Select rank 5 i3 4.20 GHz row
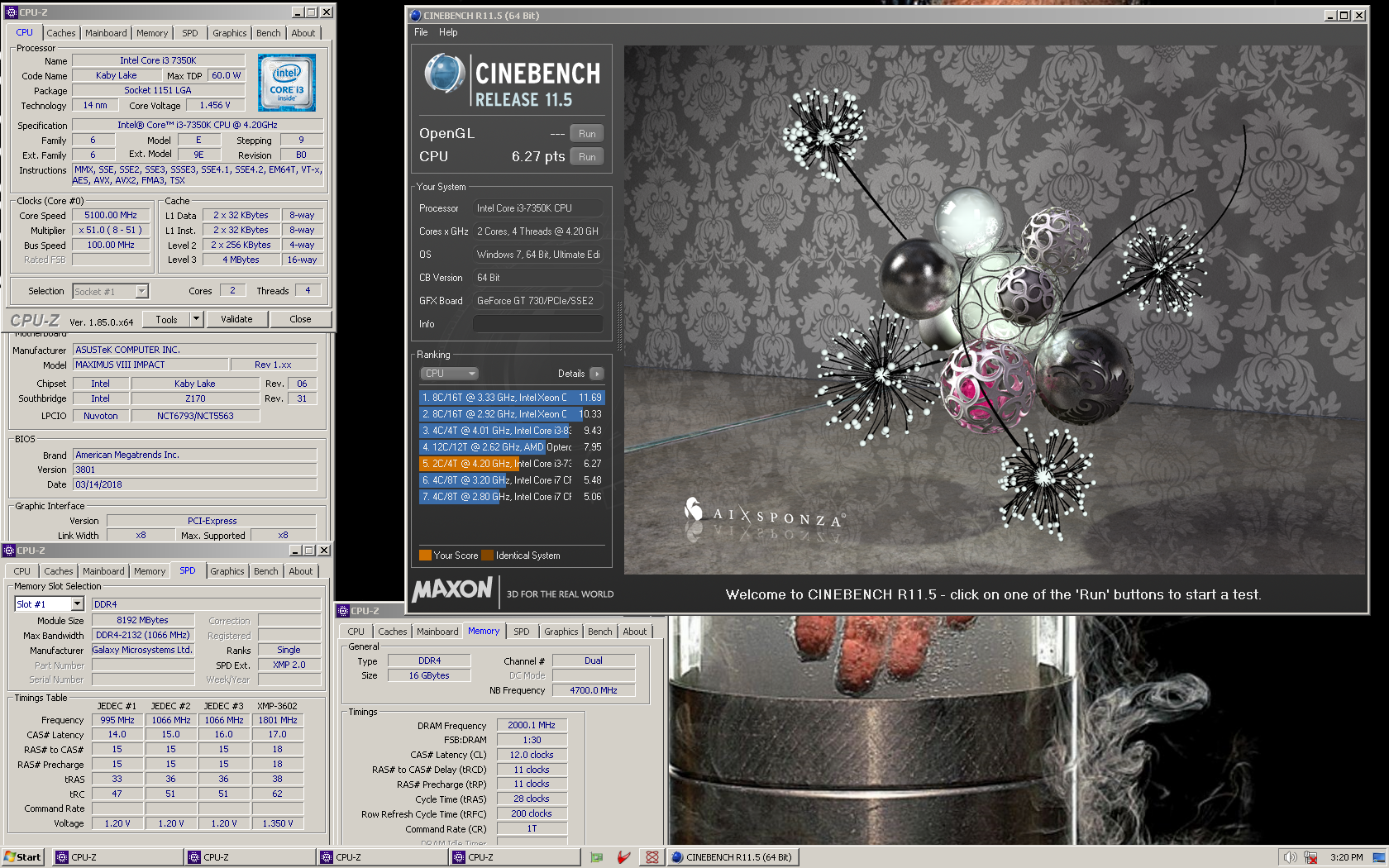The image size is (1389, 868). tap(512, 464)
